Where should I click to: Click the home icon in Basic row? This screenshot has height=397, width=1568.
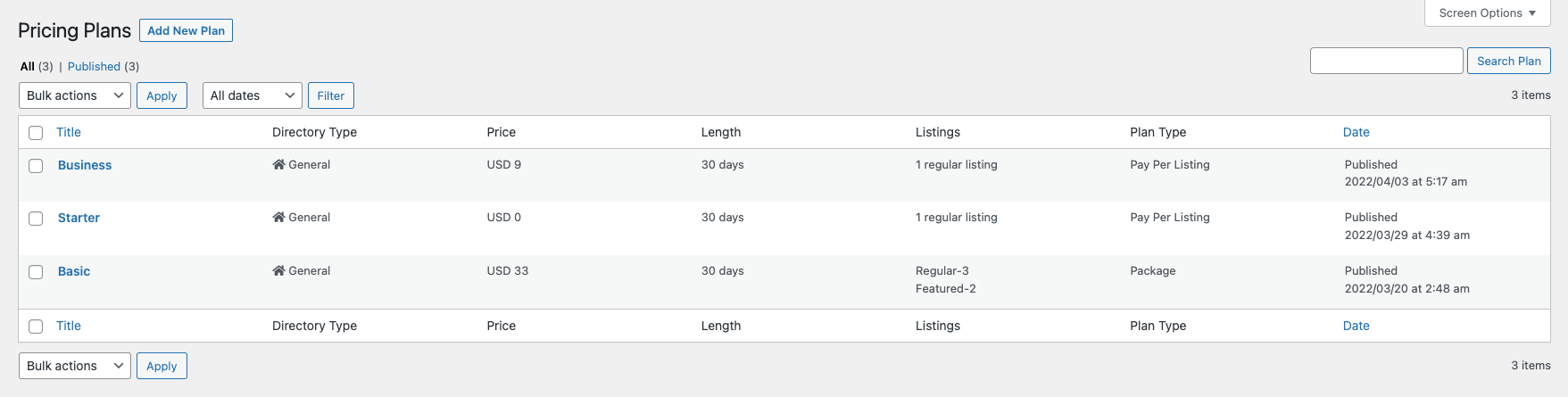pos(278,271)
